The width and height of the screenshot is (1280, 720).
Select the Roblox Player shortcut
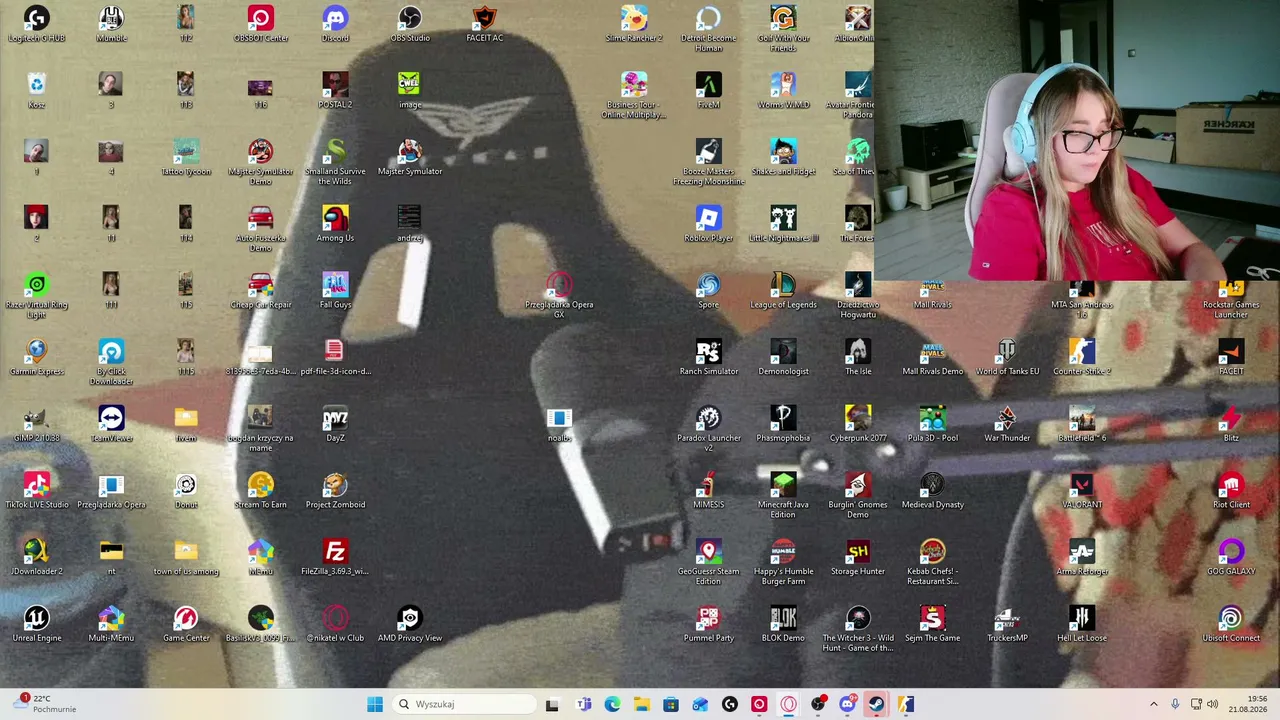708,224
